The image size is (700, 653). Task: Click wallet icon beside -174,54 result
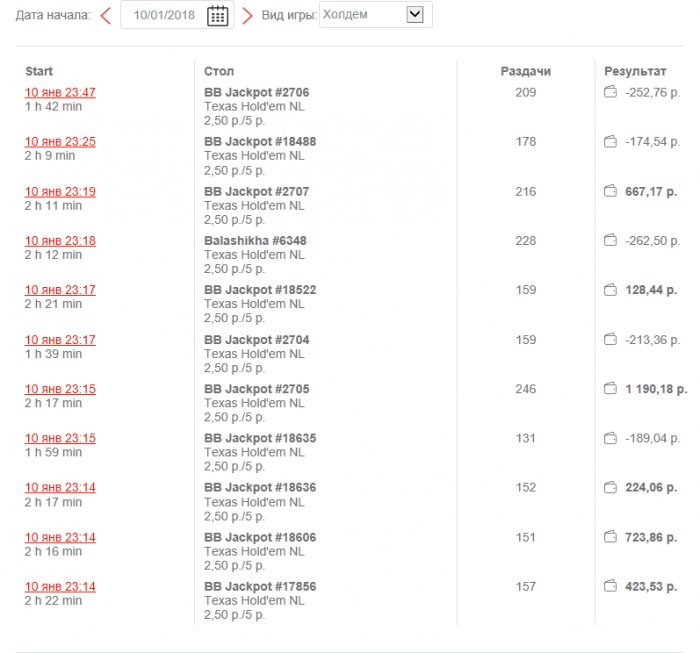pyautogui.click(x=610, y=142)
